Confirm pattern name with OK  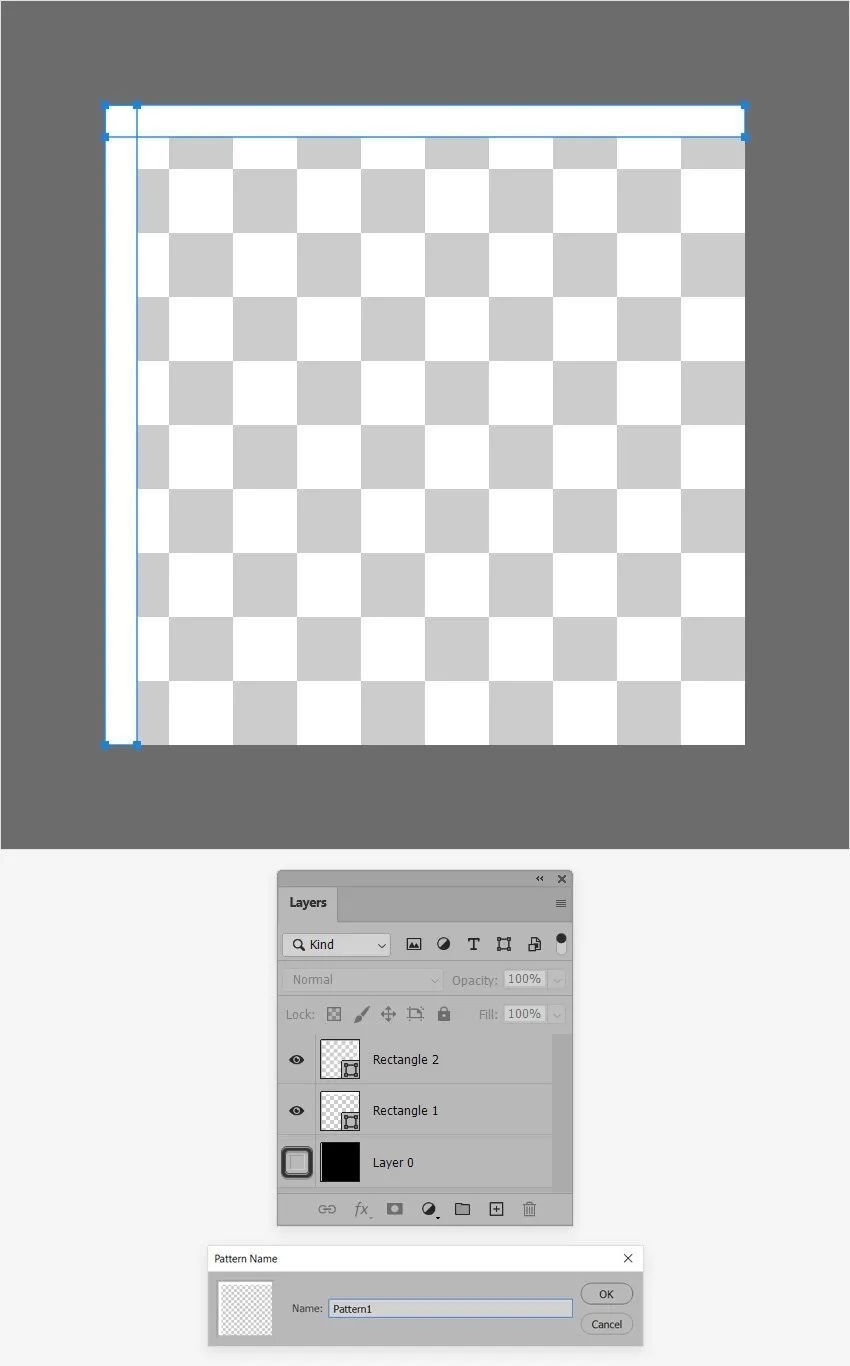[x=606, y=1294]
